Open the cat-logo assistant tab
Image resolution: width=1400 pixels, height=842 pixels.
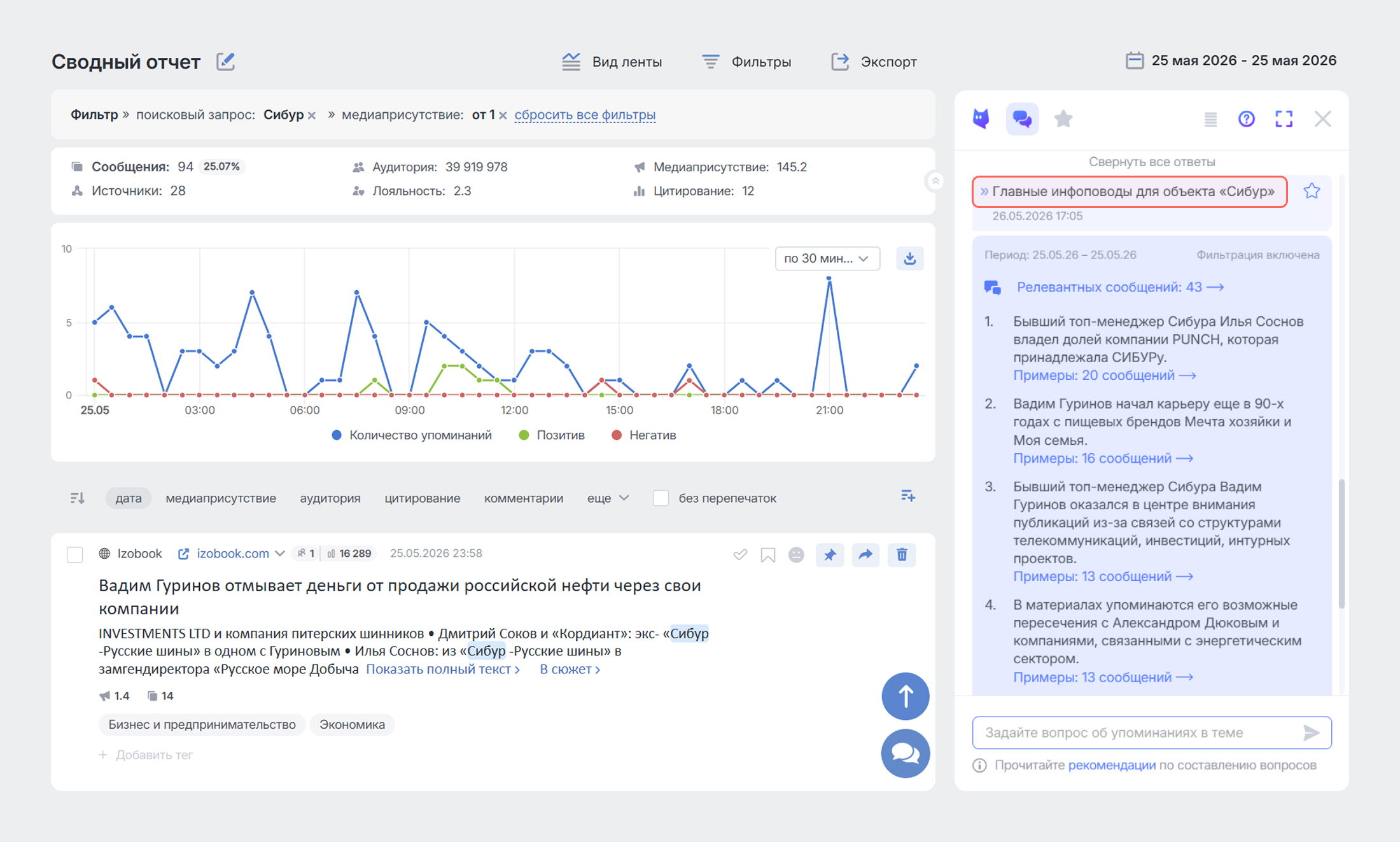981,119
